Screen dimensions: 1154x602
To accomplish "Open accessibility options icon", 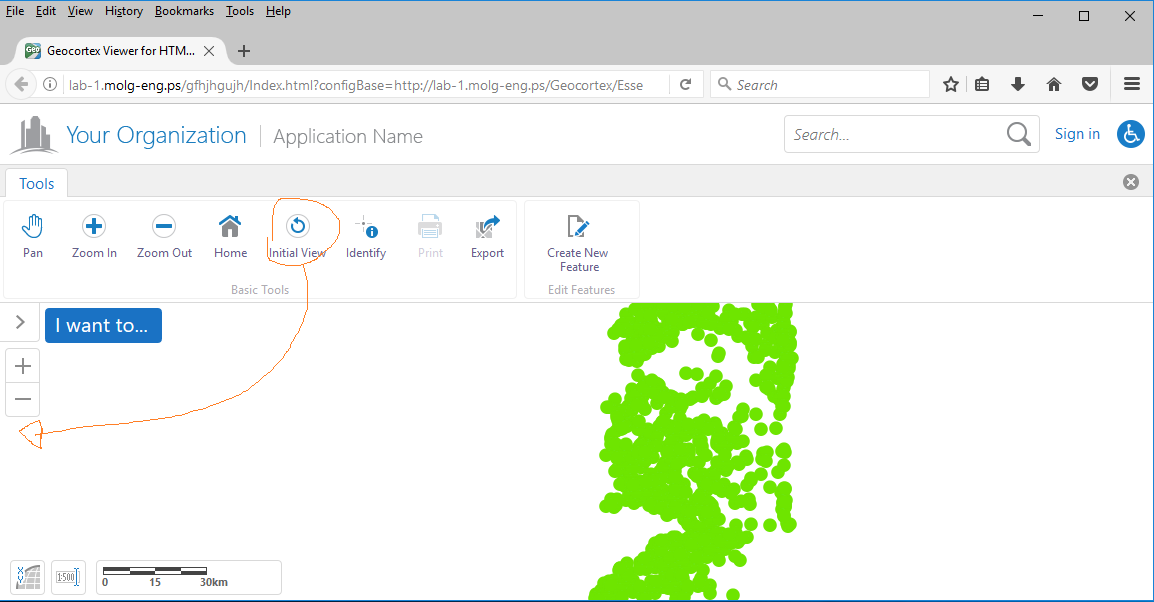I will pos(1130,134).
